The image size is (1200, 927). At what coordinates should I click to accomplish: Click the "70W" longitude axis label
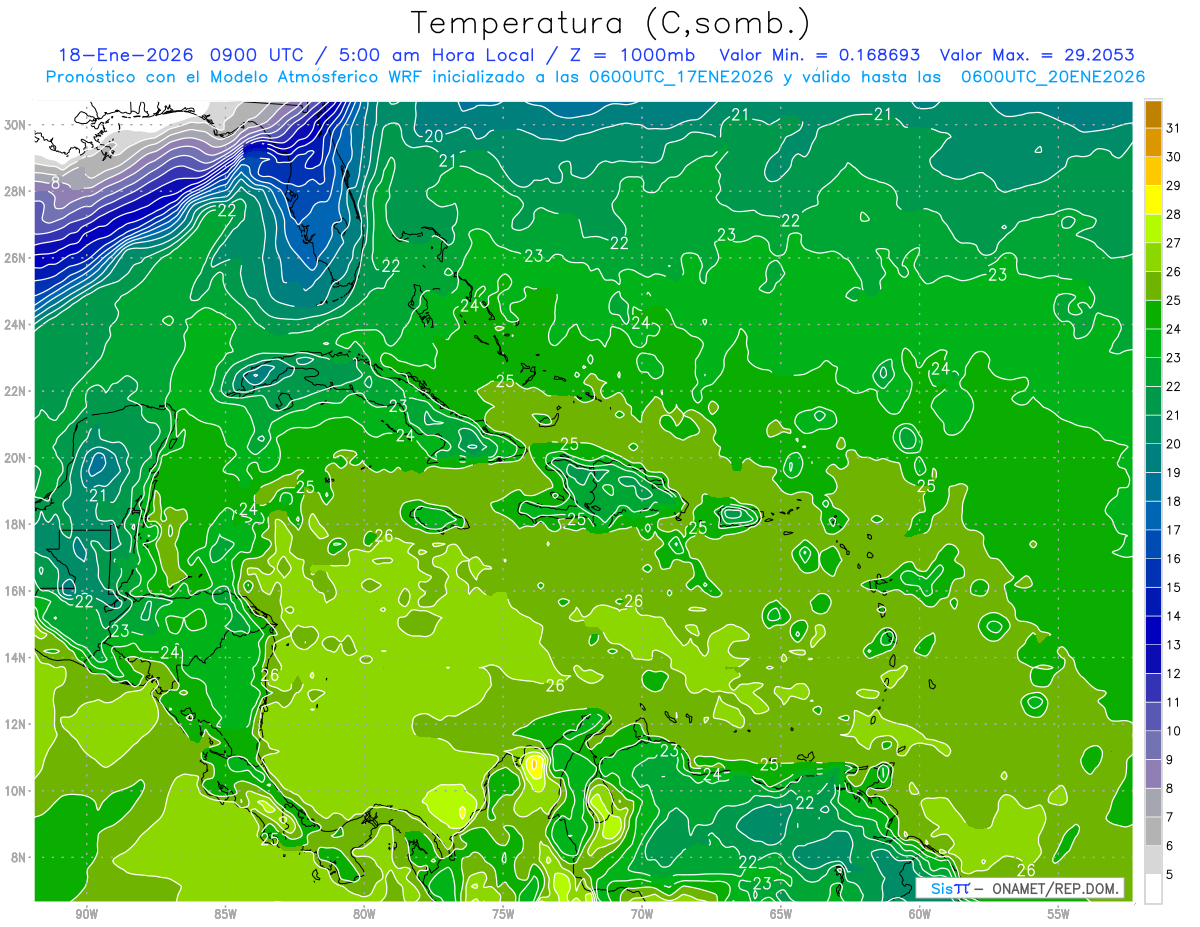[642, 914]
